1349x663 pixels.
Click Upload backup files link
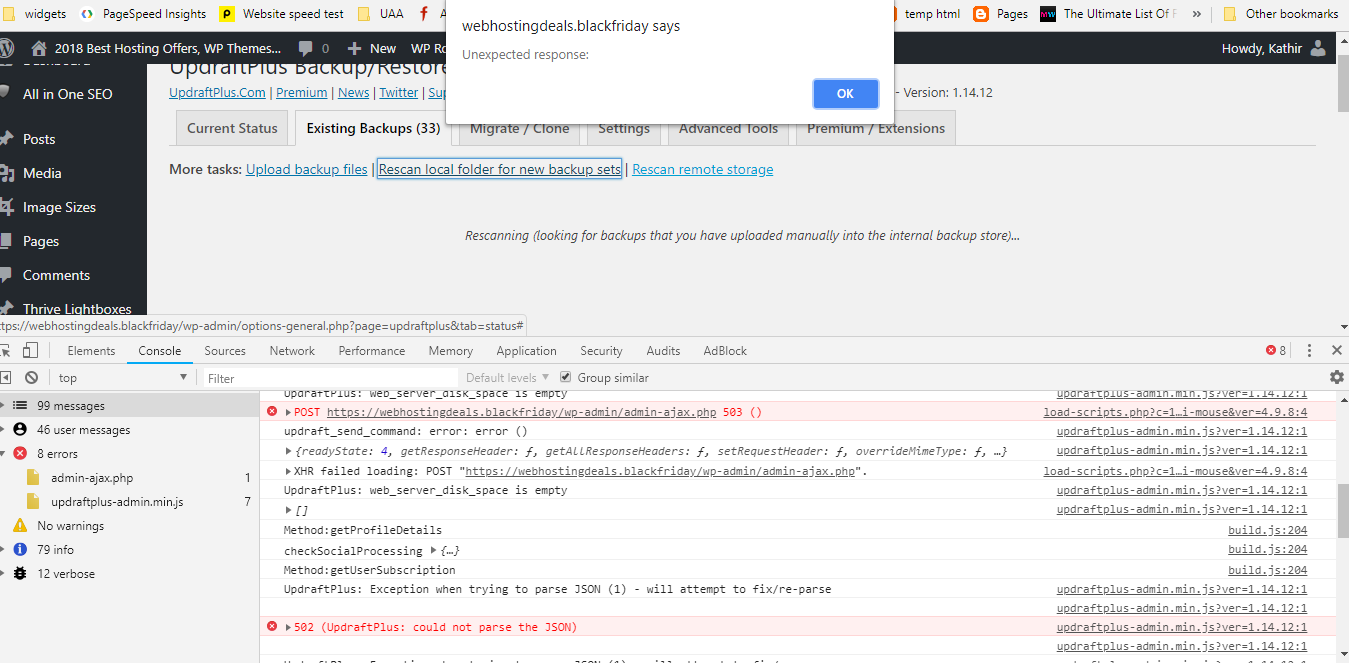pyautogui.click(x=307, y=169)
